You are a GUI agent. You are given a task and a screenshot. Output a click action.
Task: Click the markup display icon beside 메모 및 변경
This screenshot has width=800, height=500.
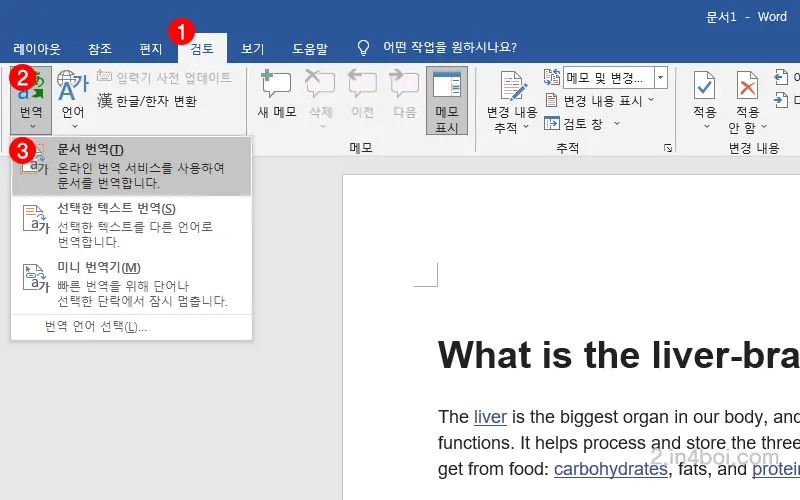552,78
